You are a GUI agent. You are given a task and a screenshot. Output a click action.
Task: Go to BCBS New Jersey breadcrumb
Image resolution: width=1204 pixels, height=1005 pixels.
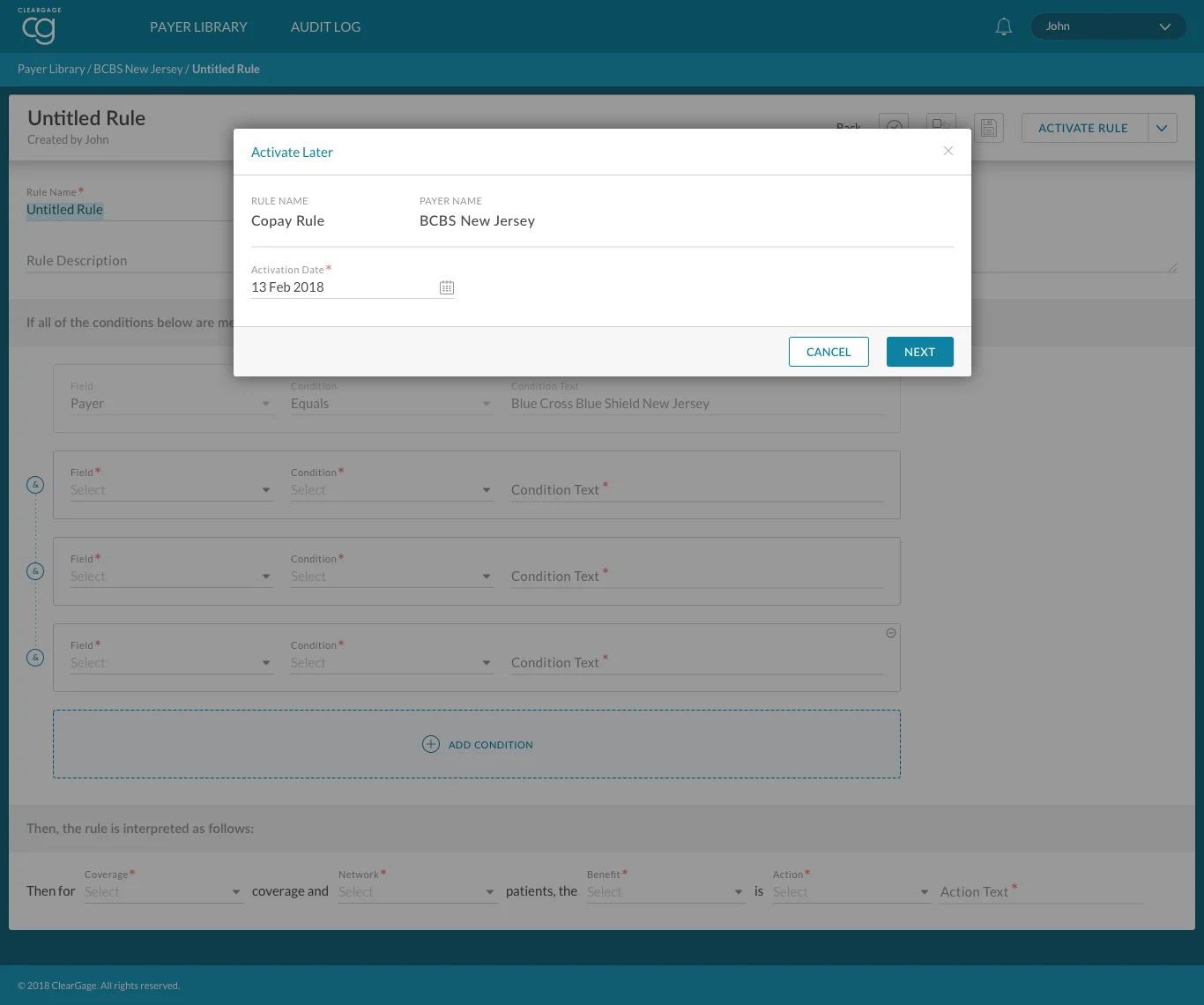[x=138, y=69]
